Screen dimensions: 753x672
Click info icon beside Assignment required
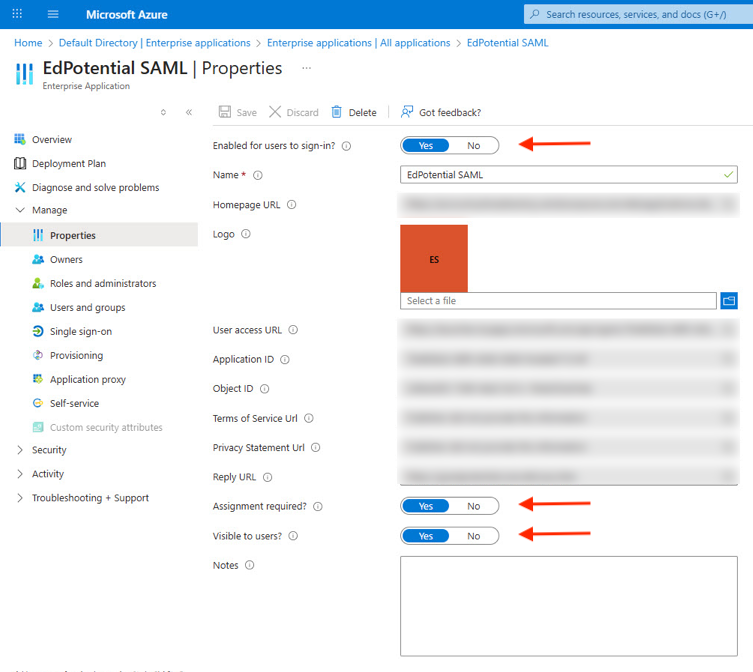[x=318, y=506]
